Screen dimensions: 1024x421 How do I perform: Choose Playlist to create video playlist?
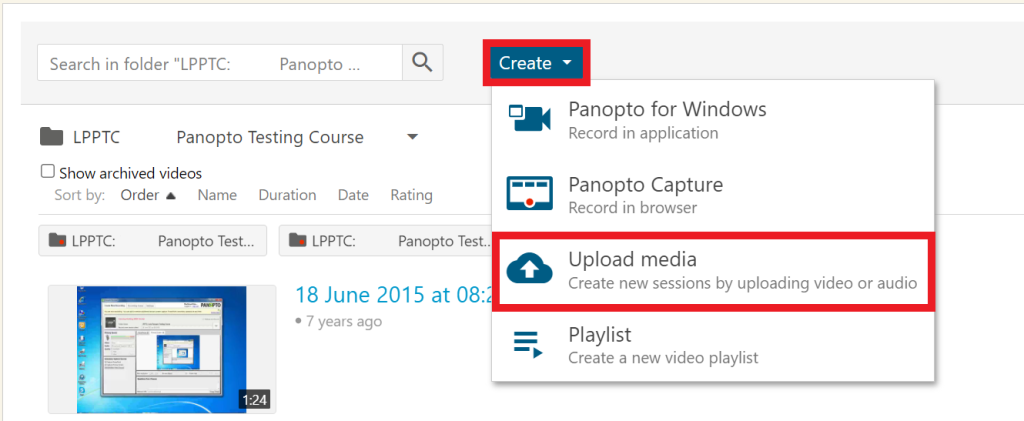[x=713, y=345]
